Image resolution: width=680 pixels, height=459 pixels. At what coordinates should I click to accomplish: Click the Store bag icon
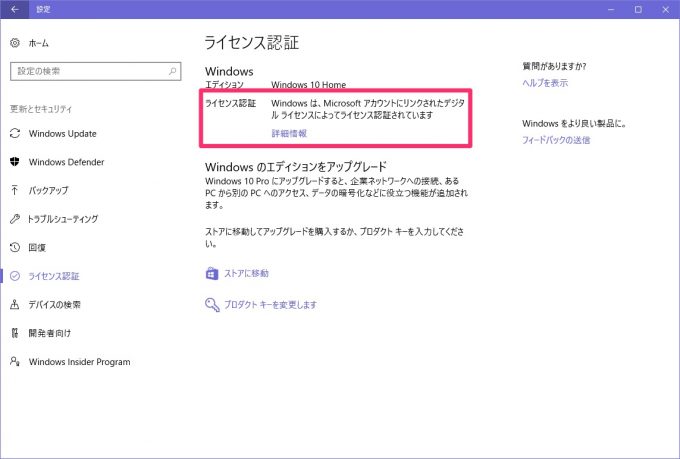pos(212,273)
